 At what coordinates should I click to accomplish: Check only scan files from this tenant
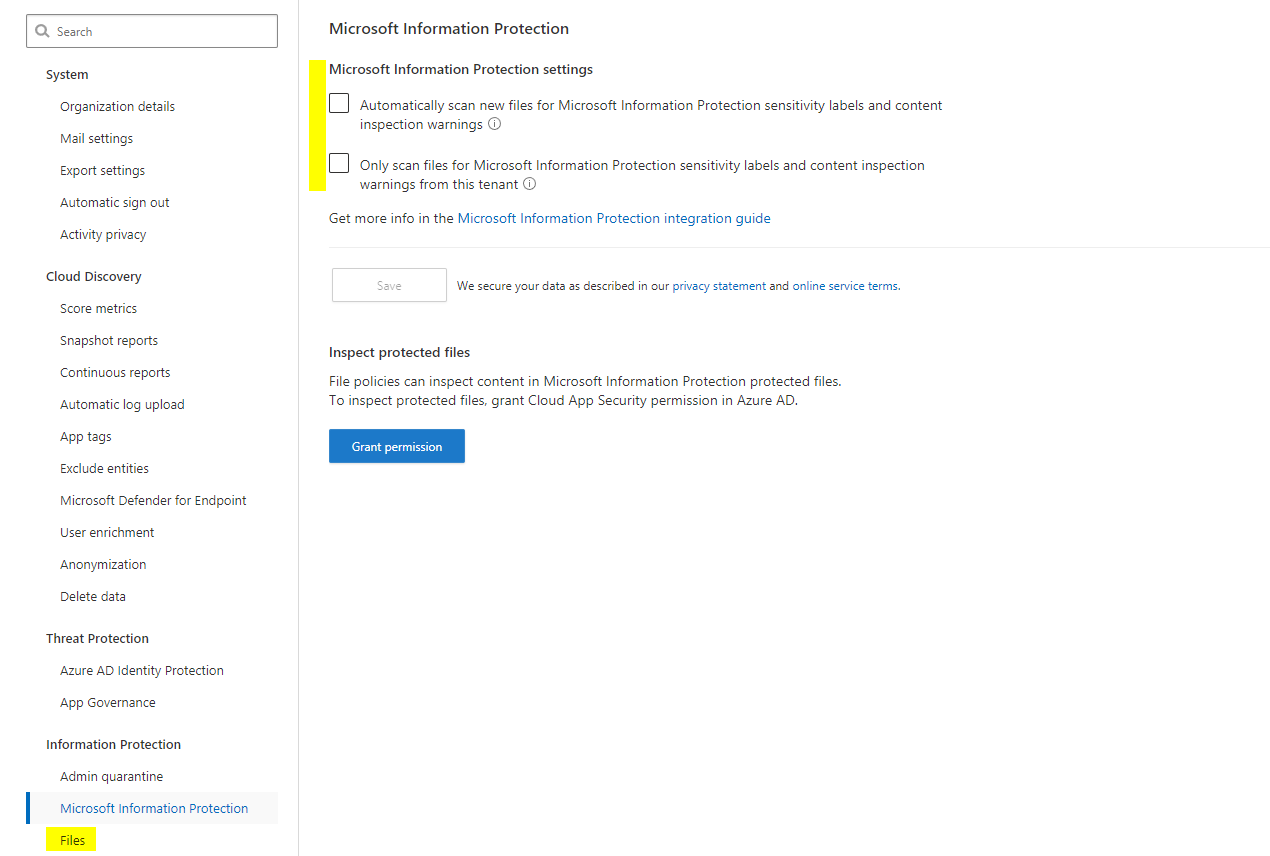pyautogui.click(x=339, y=163)
